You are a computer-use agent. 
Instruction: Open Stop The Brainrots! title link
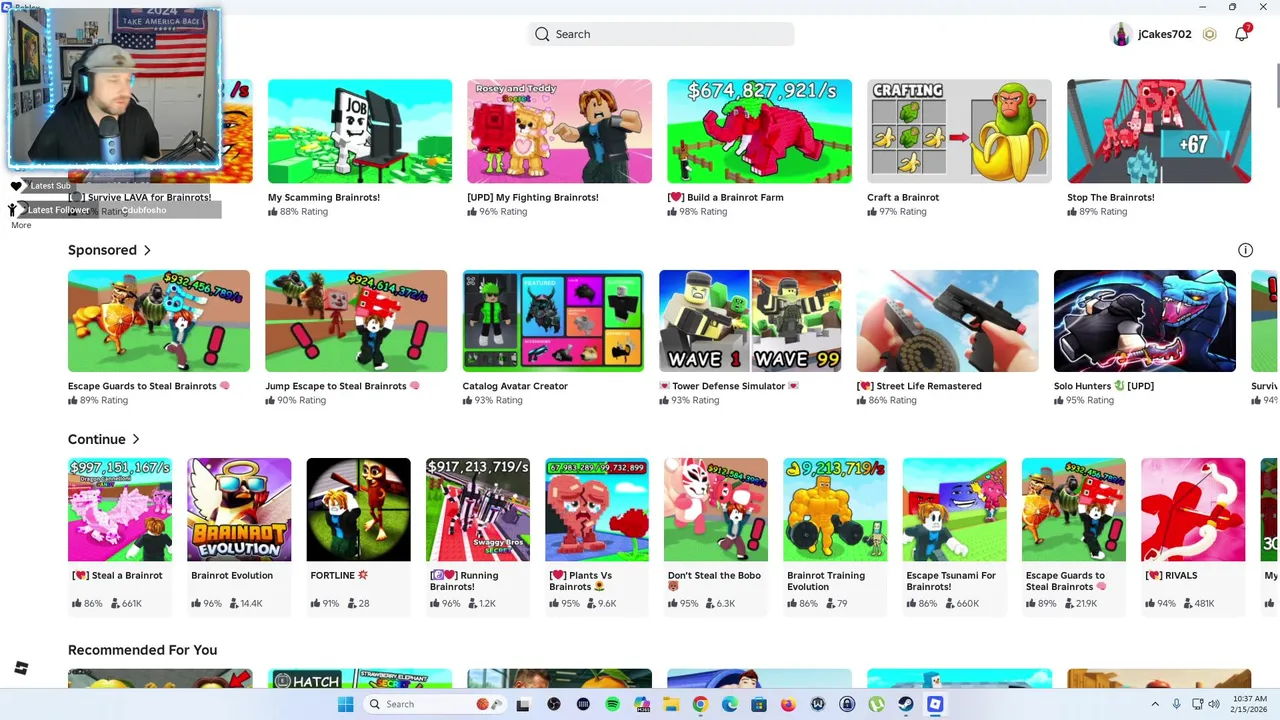pos(1111,197)
